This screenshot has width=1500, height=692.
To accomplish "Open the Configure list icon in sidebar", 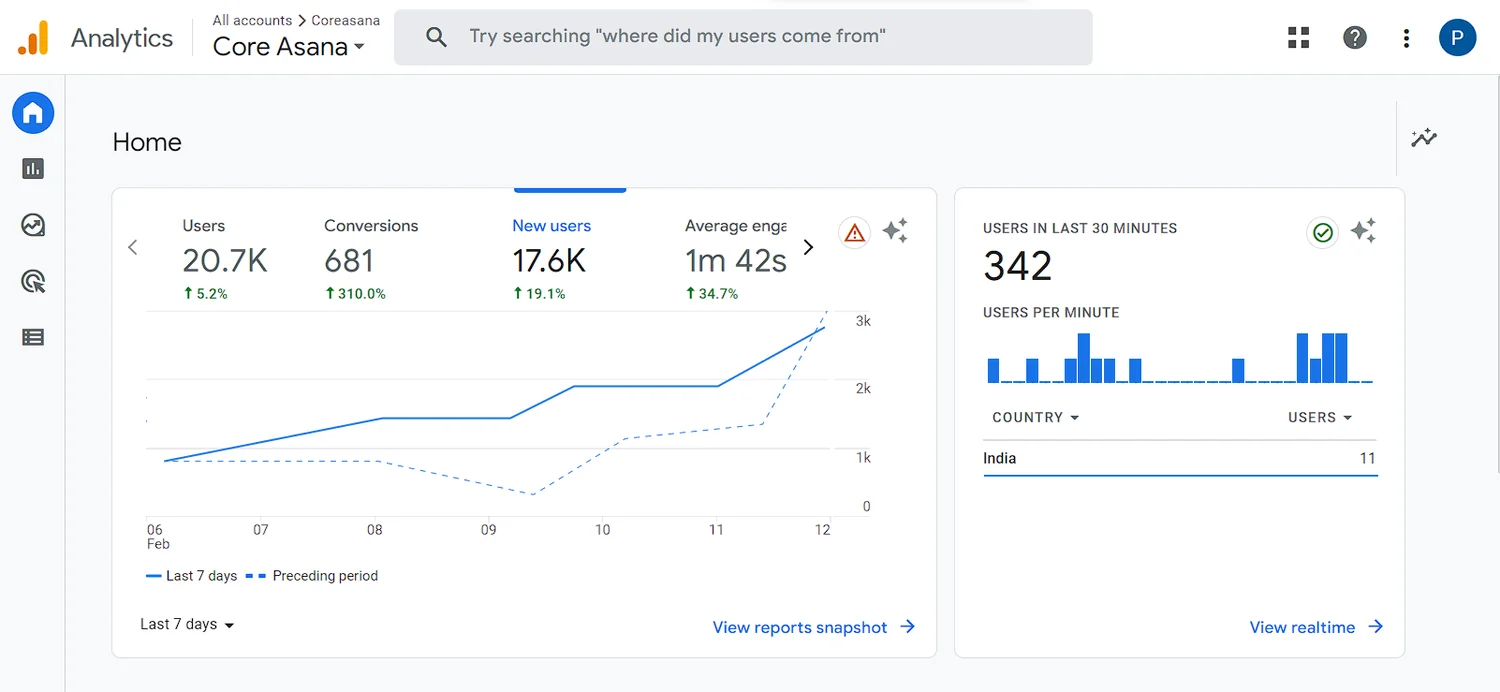I will (33, 337).
